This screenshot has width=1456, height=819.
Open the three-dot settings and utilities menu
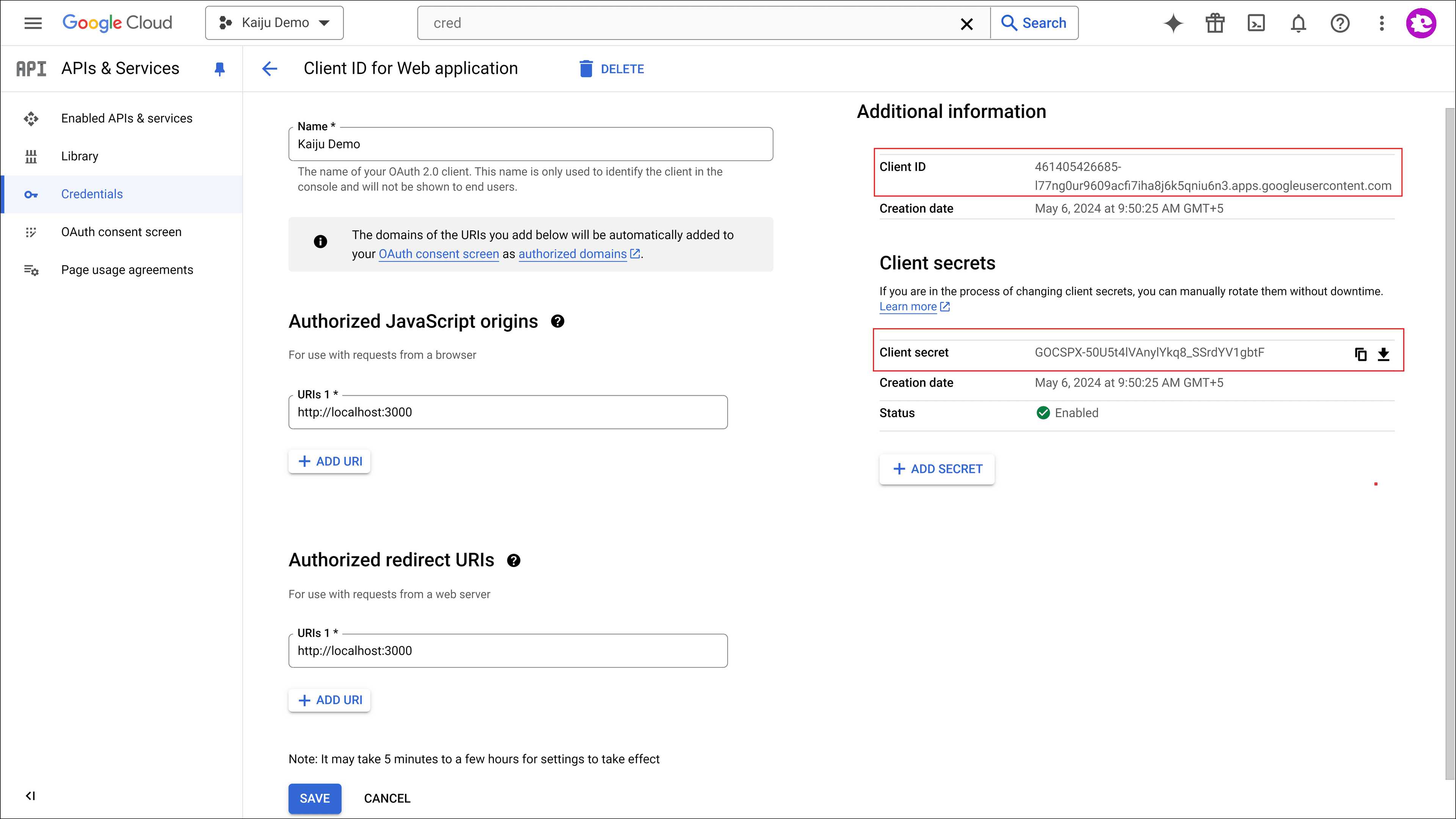[x=1381, y=23]
